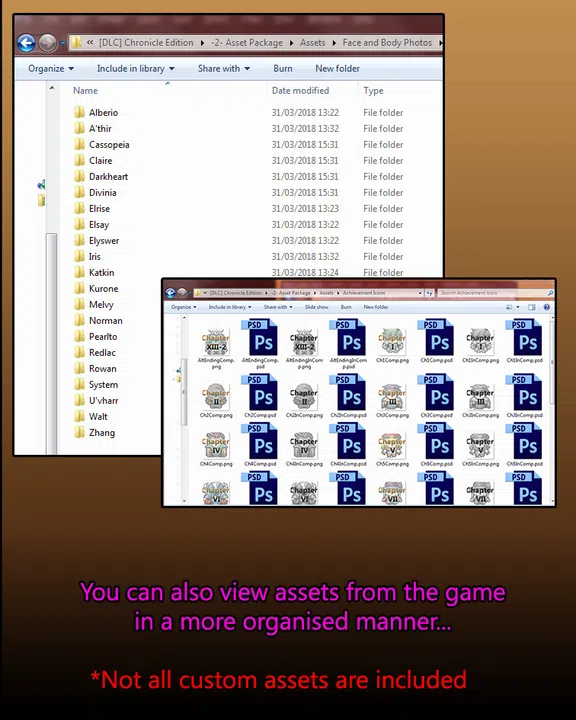Select AltEndingComp.png chapter XIII-2 thumbnail
The height and width of the screenshot is (720, 576).
click(x=216, y=342)
